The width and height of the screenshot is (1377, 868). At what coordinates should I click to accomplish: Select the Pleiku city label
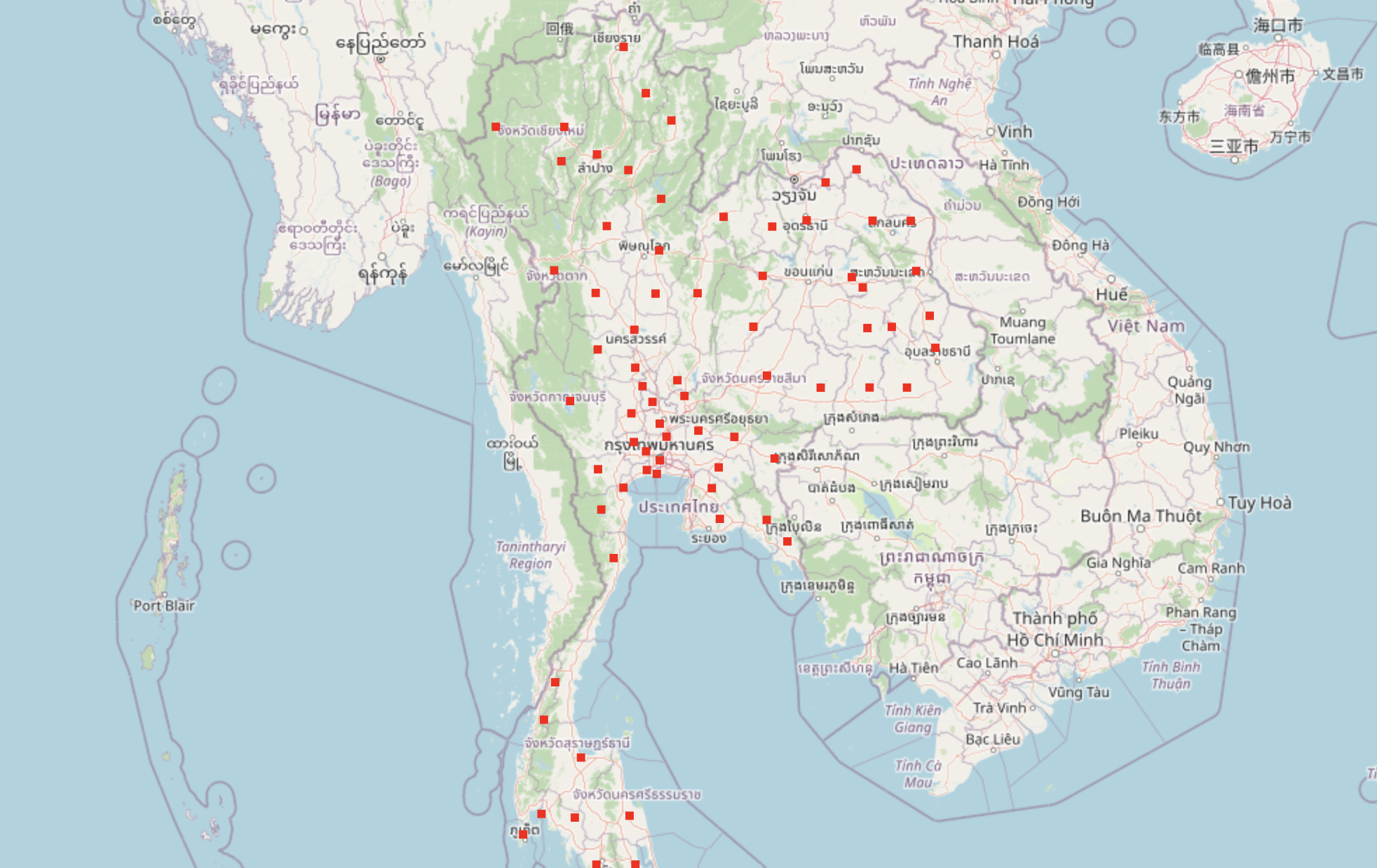(1138, 434)
